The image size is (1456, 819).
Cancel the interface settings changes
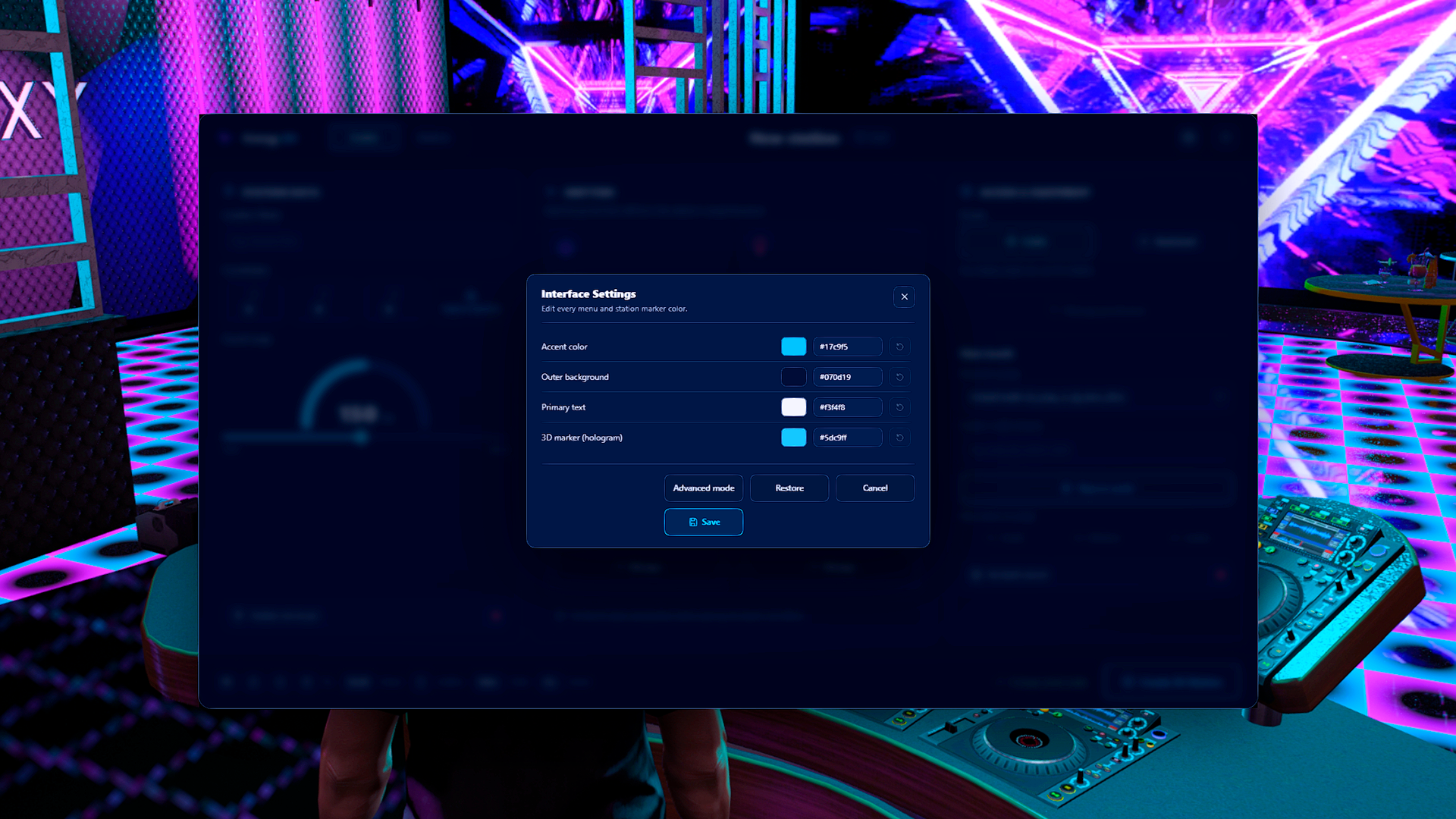click(875, 488)
